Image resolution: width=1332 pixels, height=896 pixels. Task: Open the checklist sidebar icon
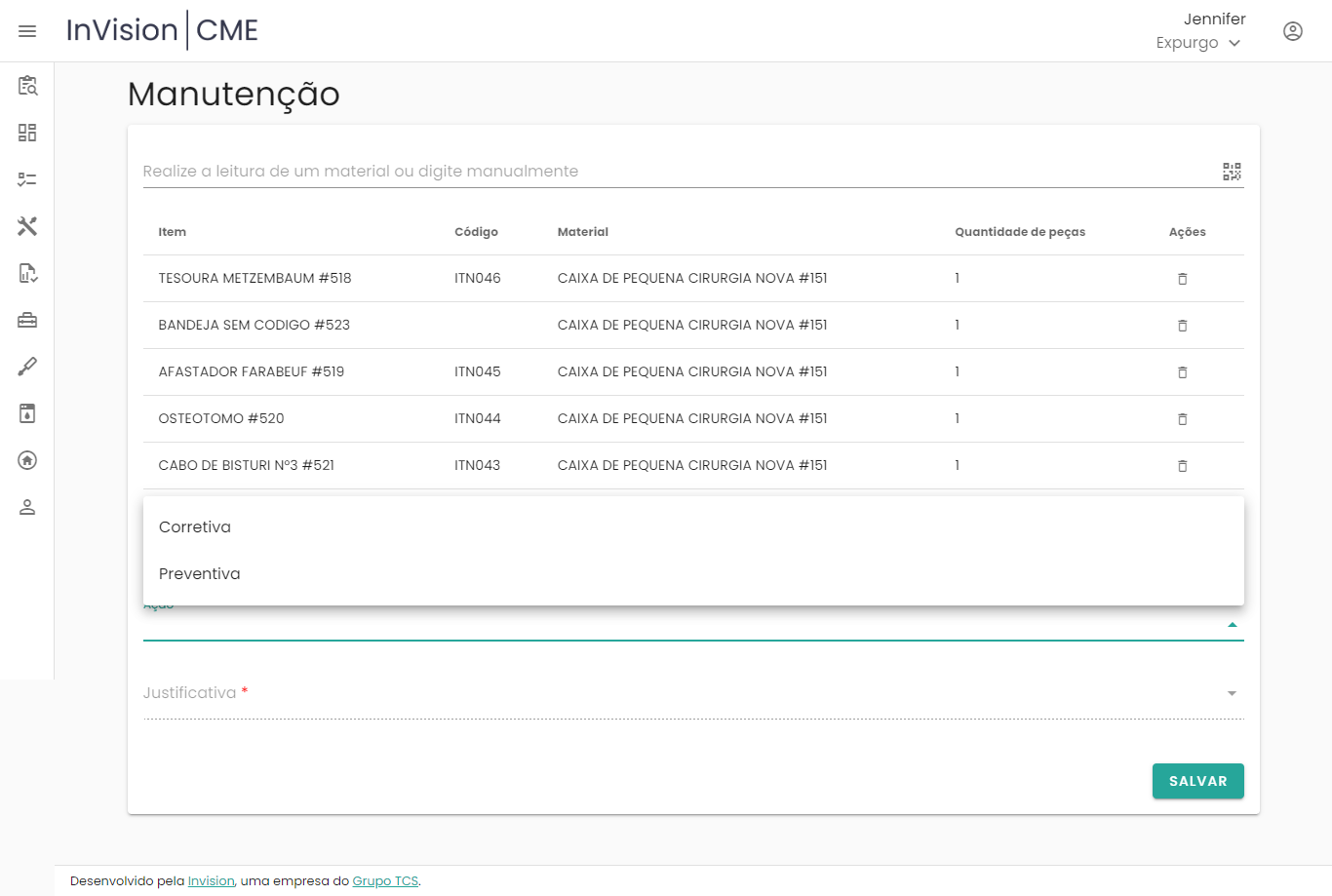(x=27, y=179)
